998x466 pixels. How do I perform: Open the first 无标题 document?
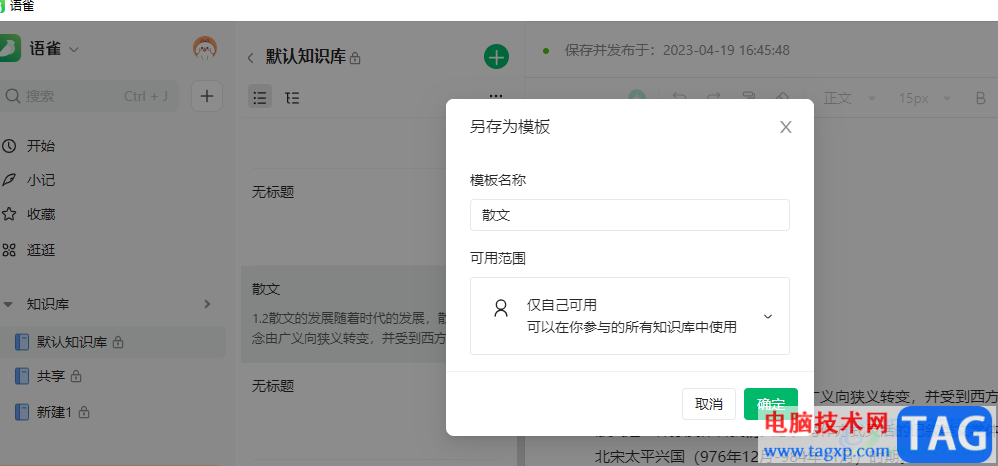pos(273,192)
